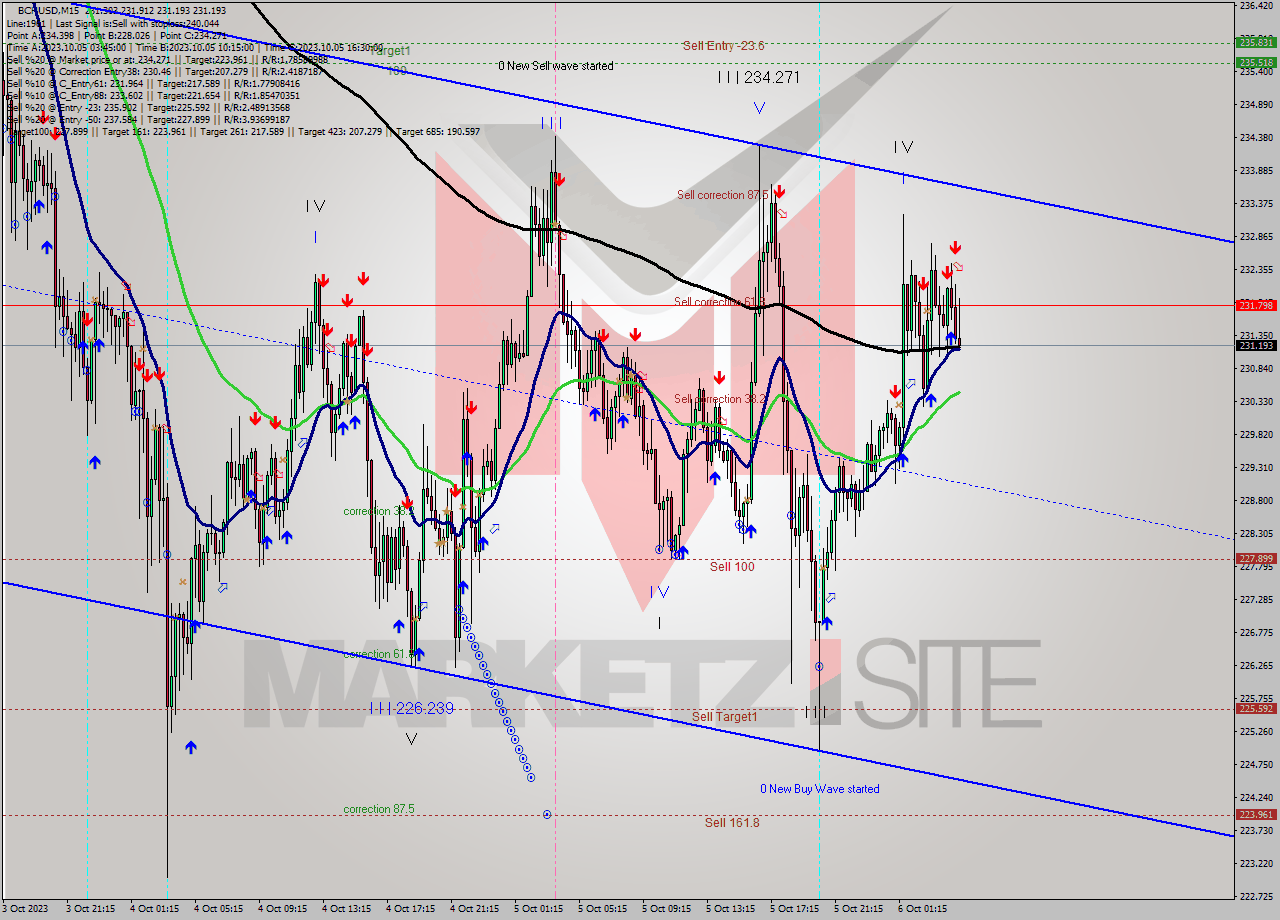
Task: Click the BCHUSD,M15 symbol title
Action: 48,10
